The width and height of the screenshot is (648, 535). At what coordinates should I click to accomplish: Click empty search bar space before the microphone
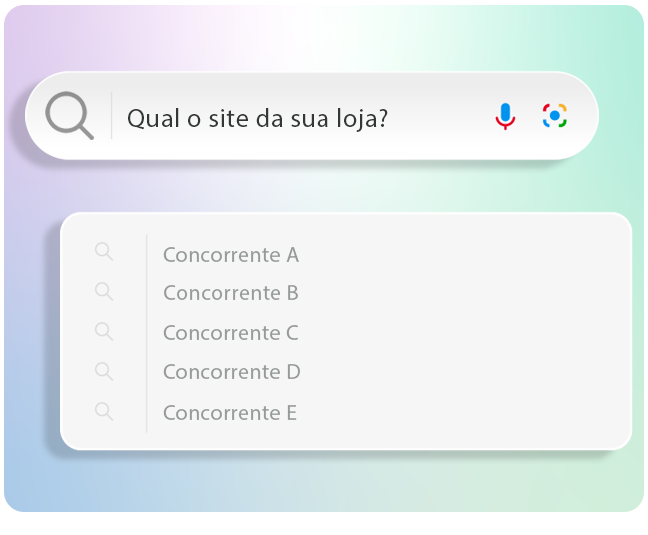[440, 118]
